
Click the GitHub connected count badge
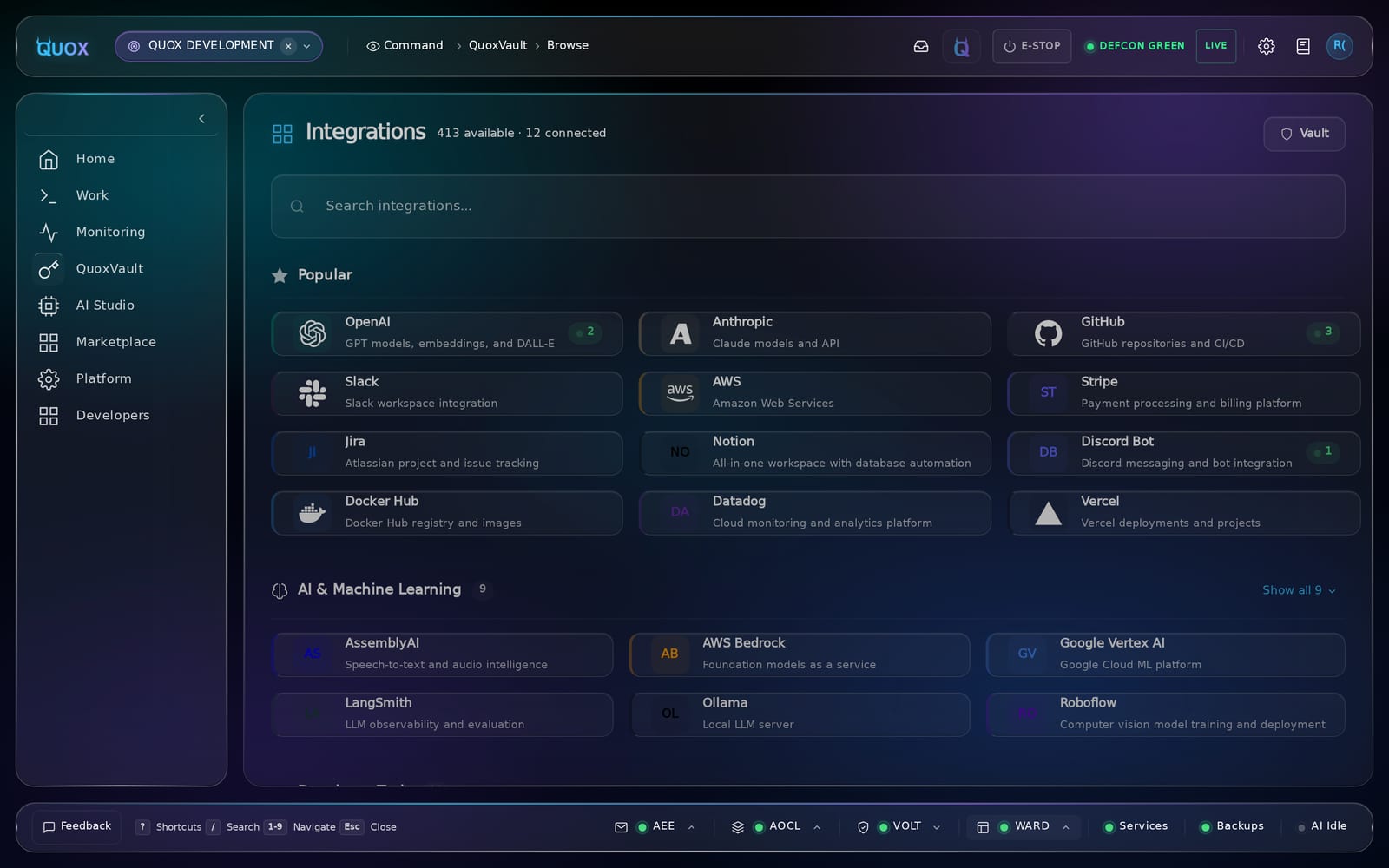tap(1324, 332)
